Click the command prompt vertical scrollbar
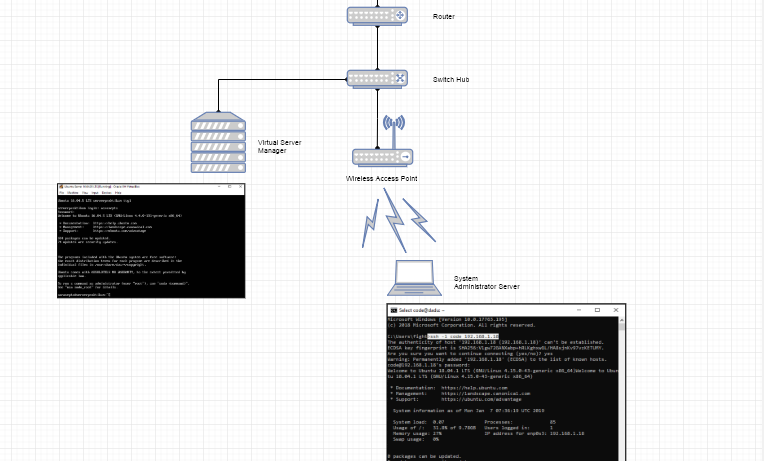 (x=622, y=390)
